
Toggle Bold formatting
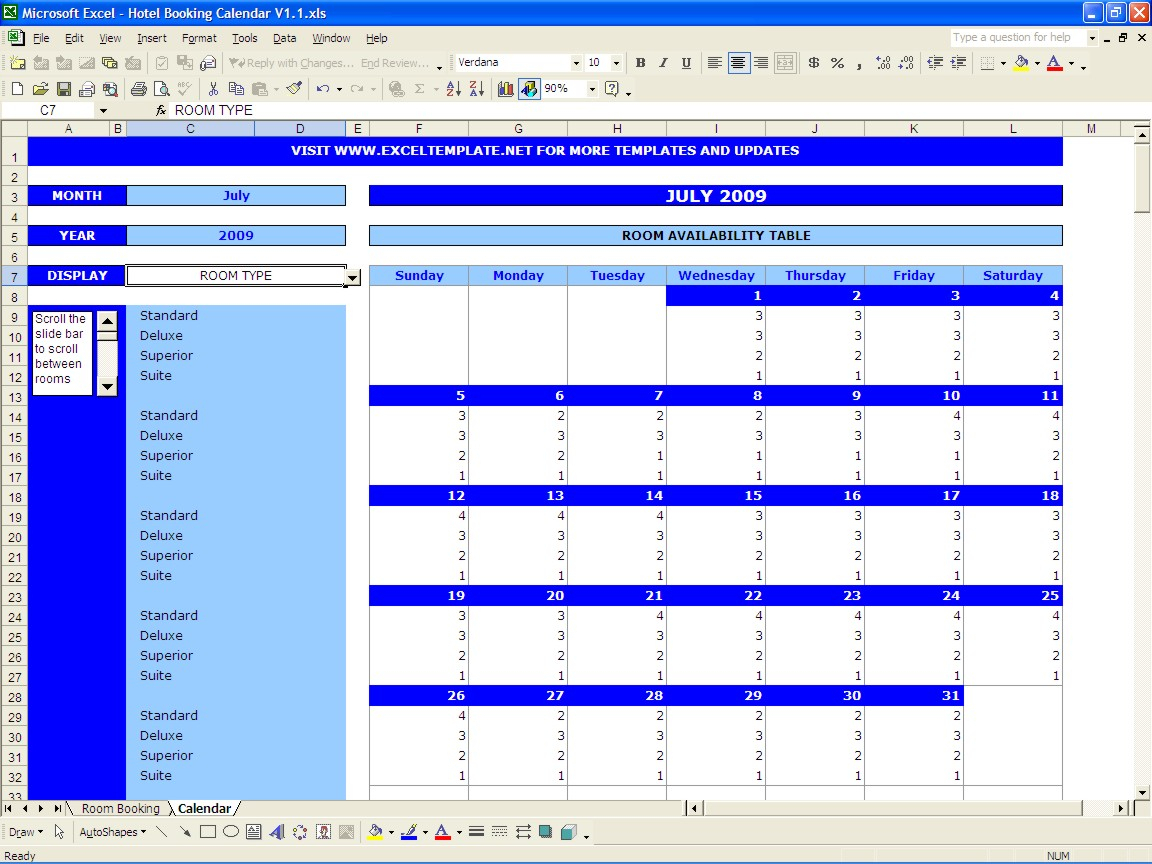pos(640,63)
